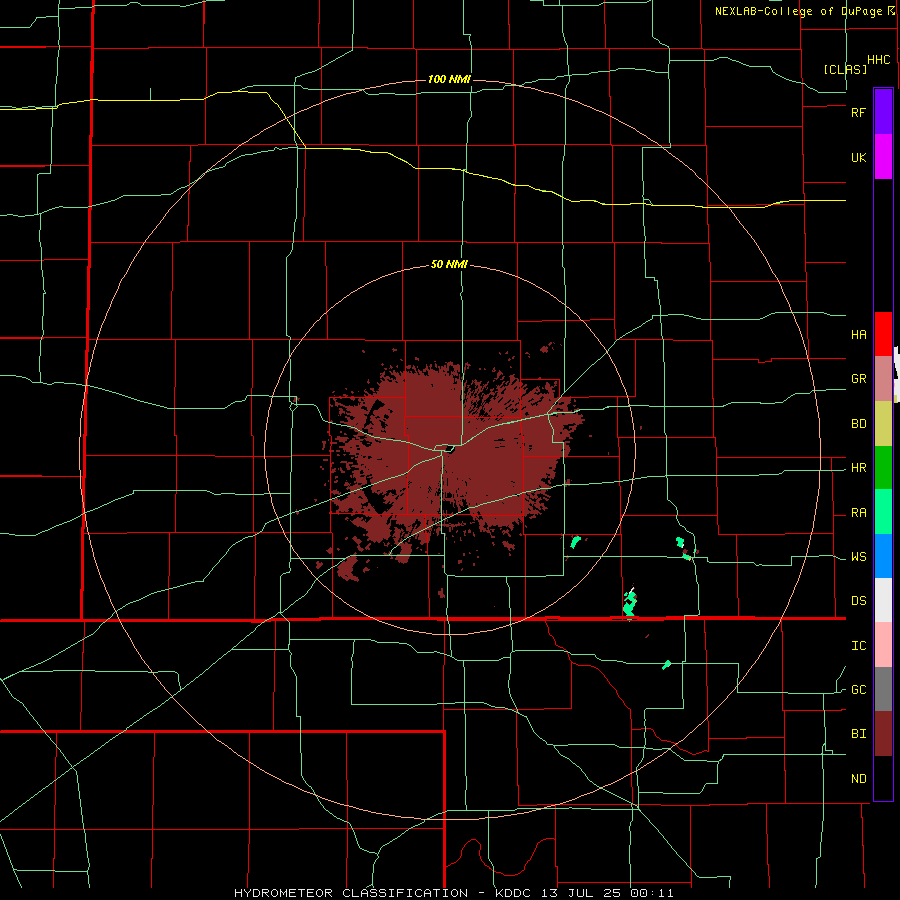The width and height of the screenshot is (900, 900).
Task: Click the [CLAS] units label
Action: pyautogui.click(x=845, y=69)
